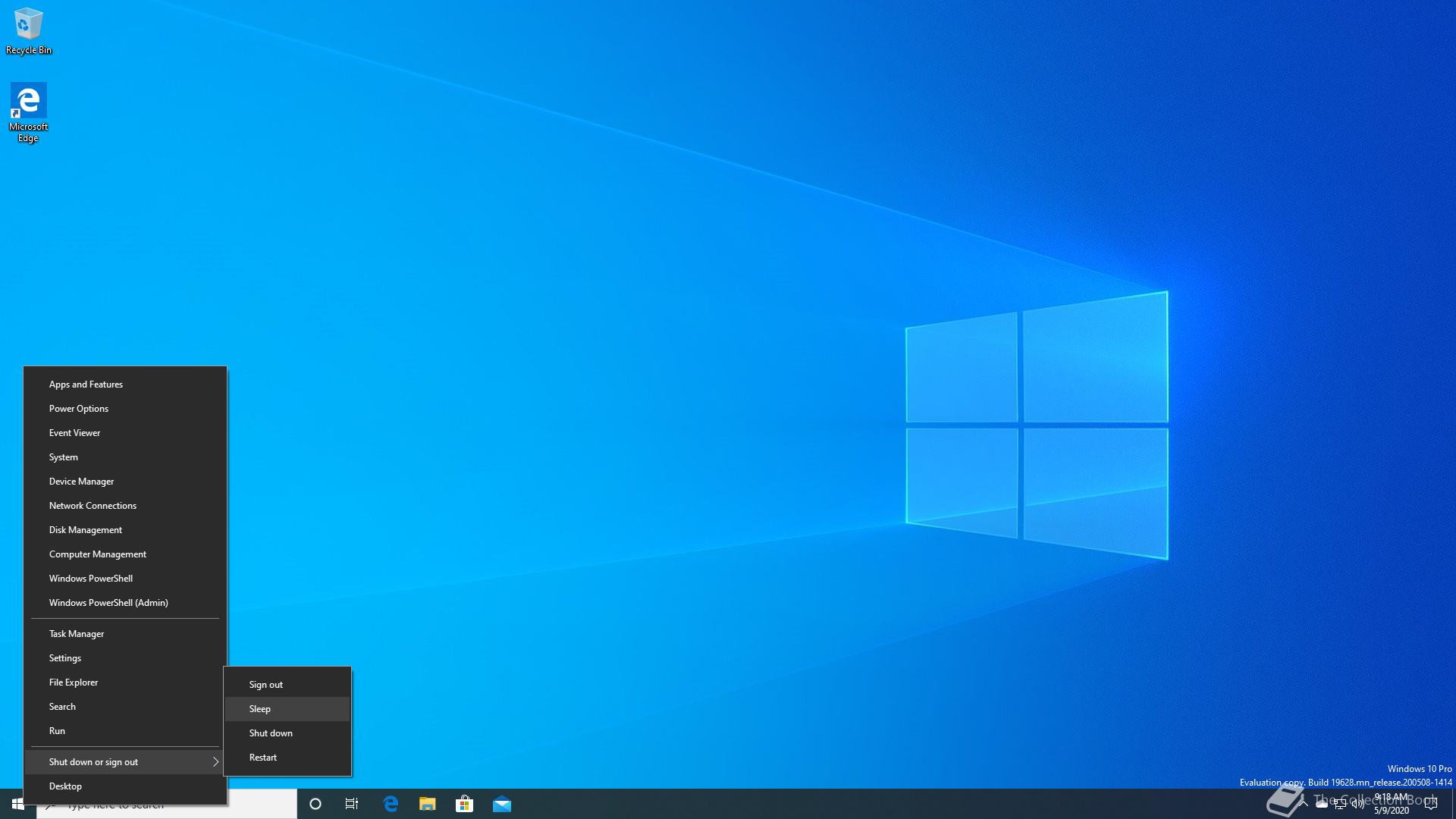Image resolution: width=1456 pixels, height=819 pixels.
Task: Open the Action Center notifications icon
Action: pos(1431,804)
